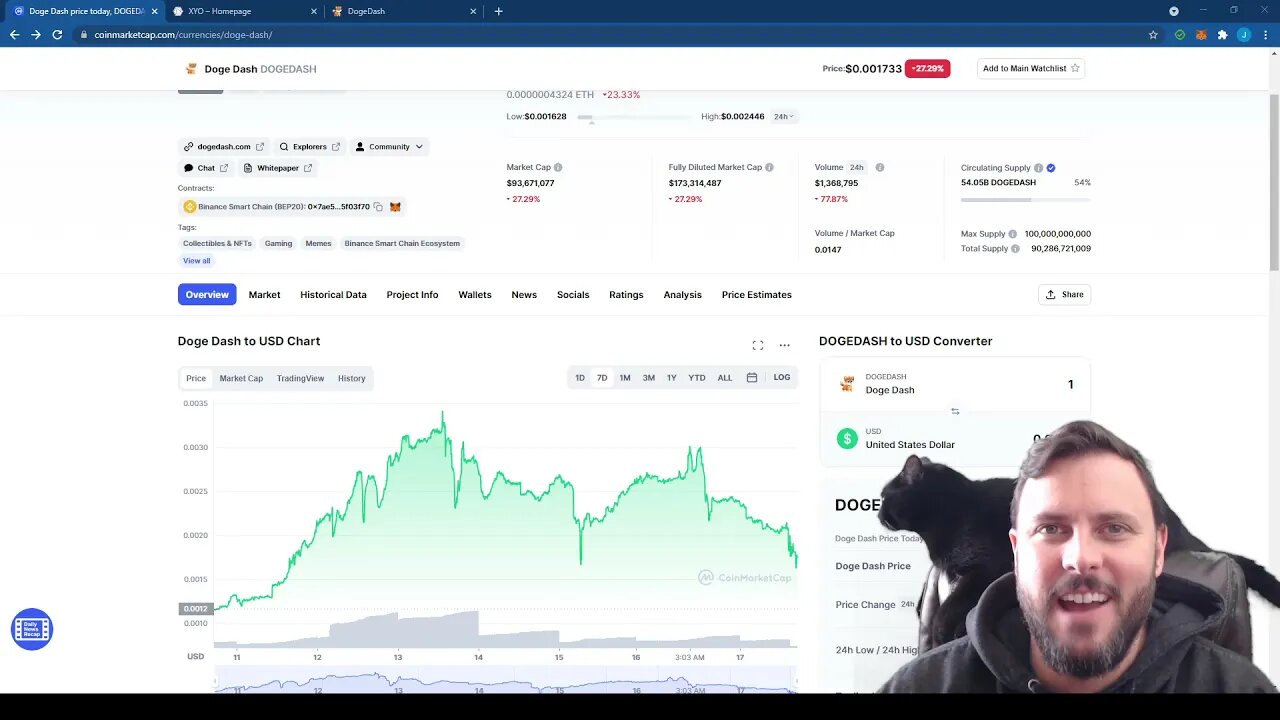Open the Historical Data tab
This screenshot has height=720, width=1280.
click(333, 295)
